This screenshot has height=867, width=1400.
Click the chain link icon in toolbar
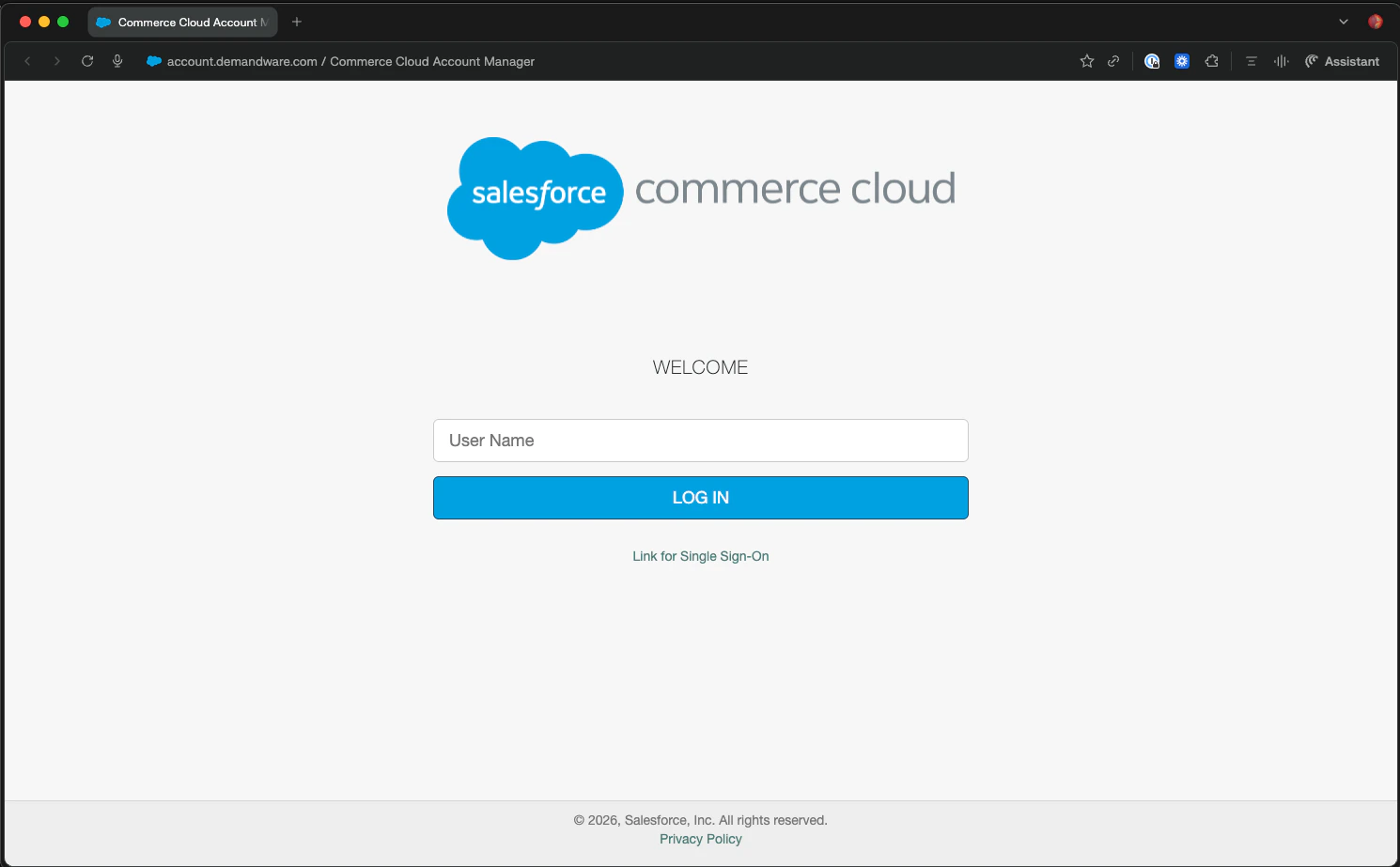pyautogui.click(x=1113, y=61)
